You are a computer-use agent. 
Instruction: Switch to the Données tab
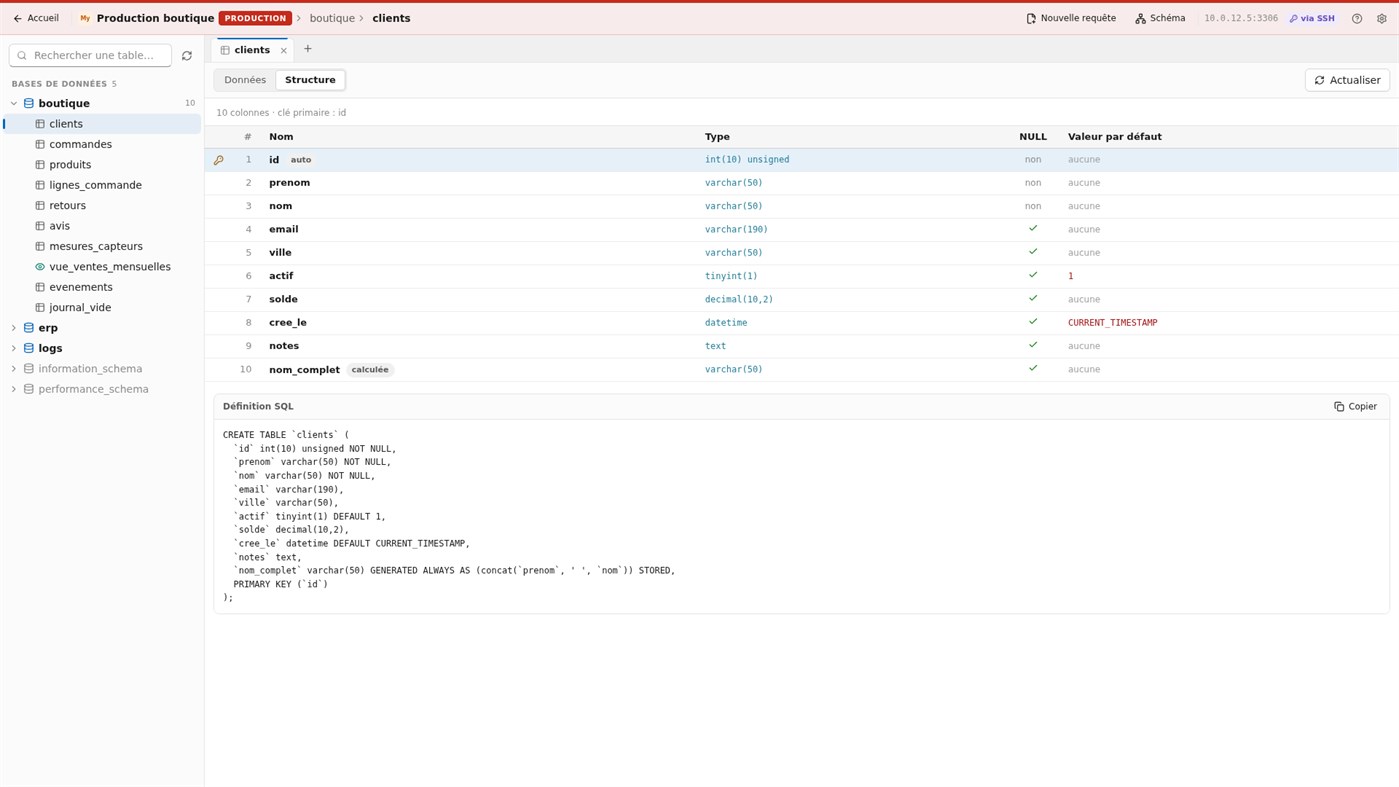pyautogui.click(x=245, y=80)
